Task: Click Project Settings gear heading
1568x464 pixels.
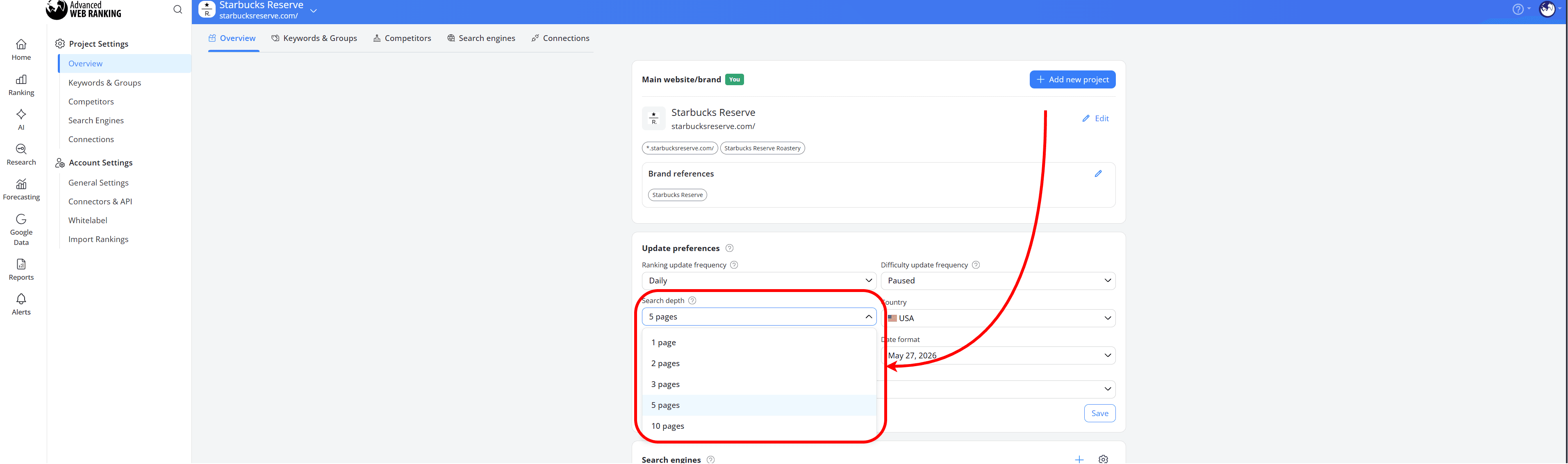Action: point(60,44)
